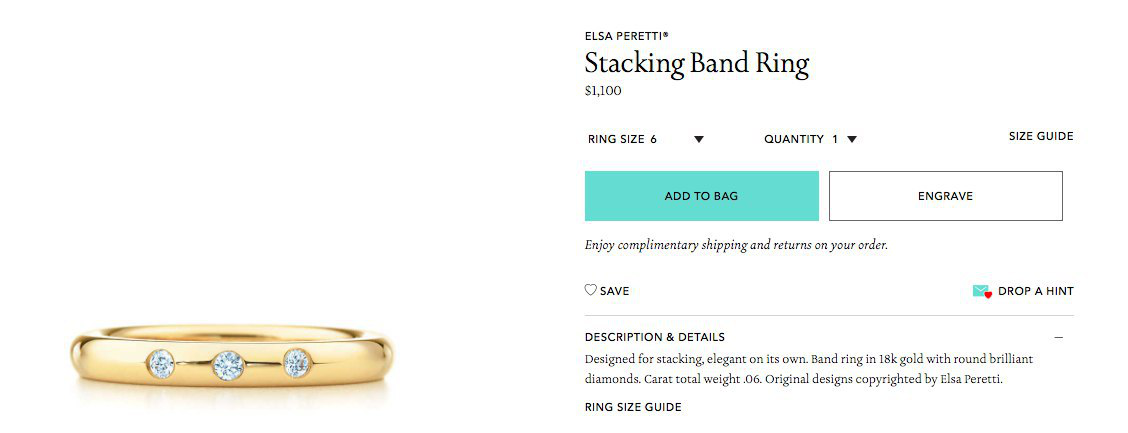The image size is (1128, 433).
Task: Click the heart Save icon
Action: click(x=591, y=291)
